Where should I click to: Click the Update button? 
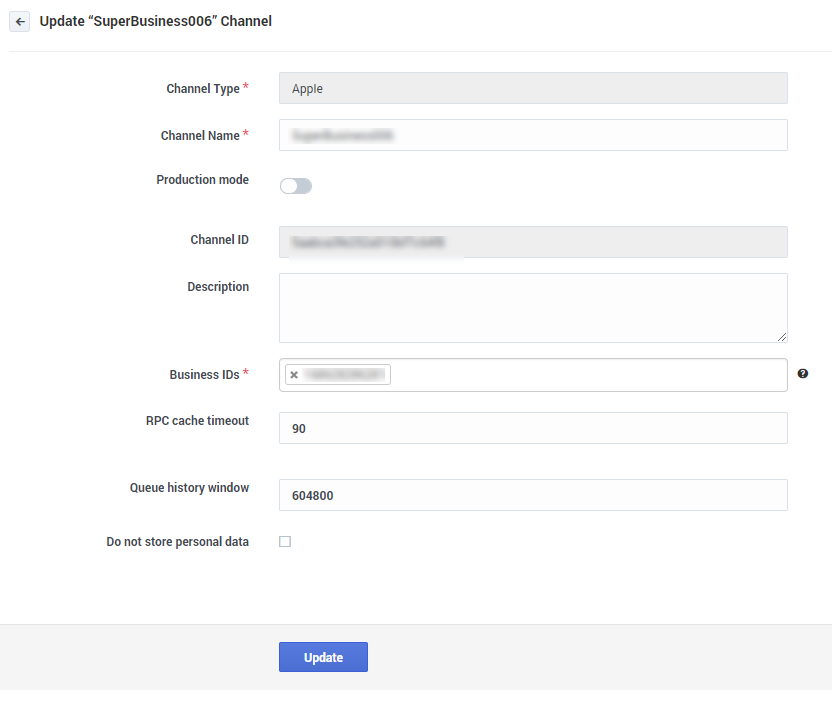tap(323, 657)
